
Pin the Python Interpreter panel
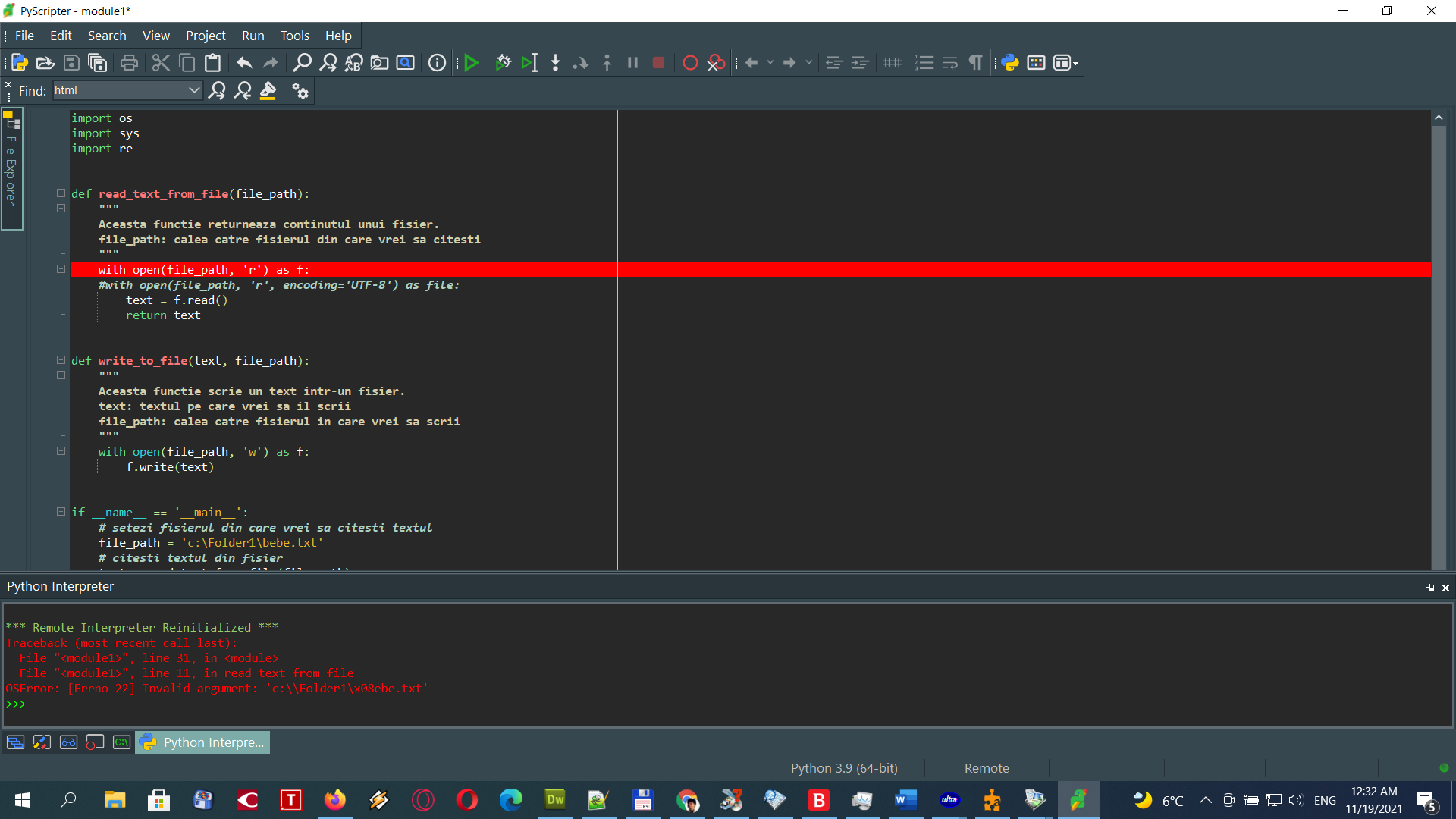click(x=1430, y=588)
